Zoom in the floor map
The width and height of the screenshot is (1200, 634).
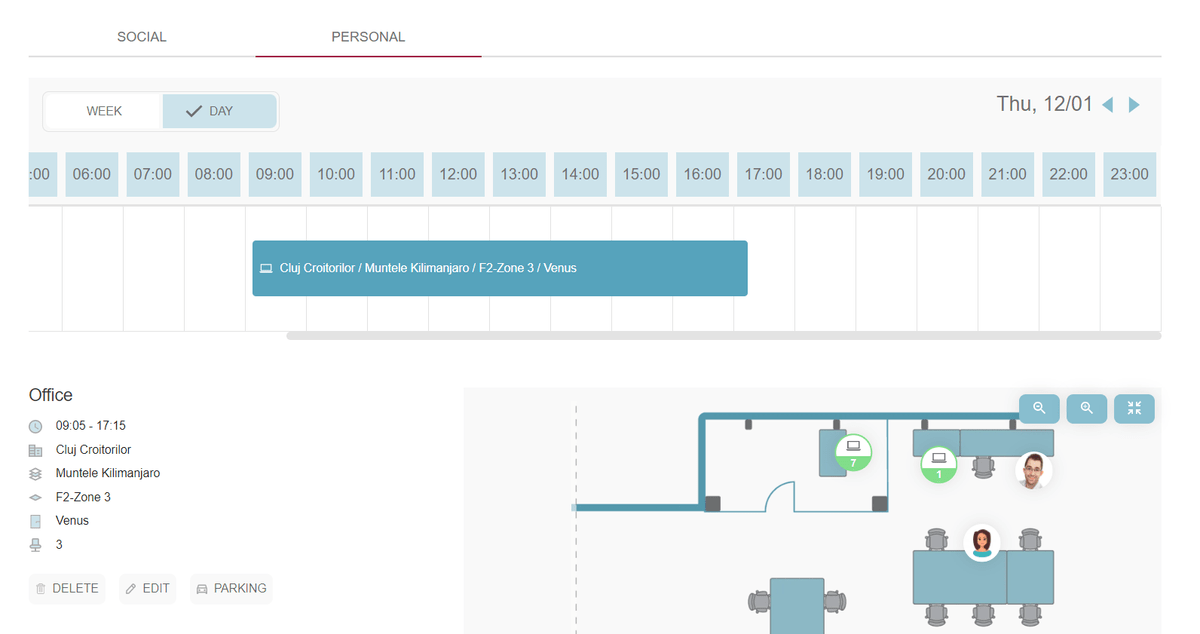[x=1087, y=408]
